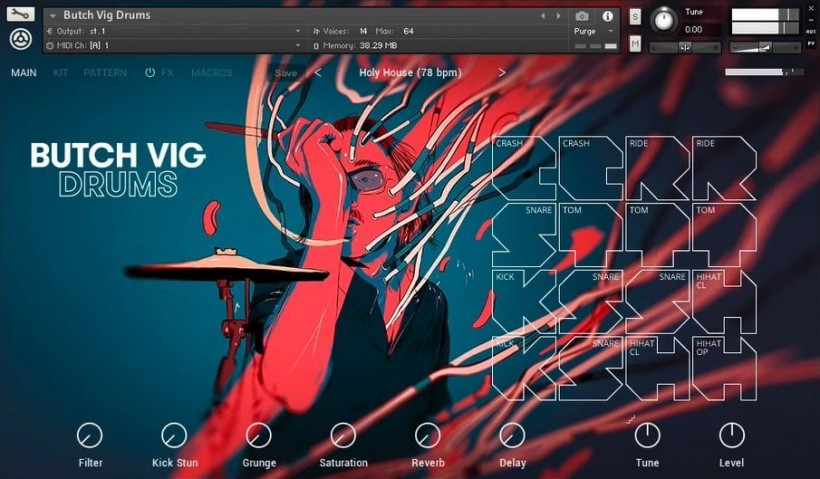Trigger the SNARE pad adjacent to the upper KICK pad
Image resolution: width=820 pixels, height=479 pixels.
tap(590, 302)
